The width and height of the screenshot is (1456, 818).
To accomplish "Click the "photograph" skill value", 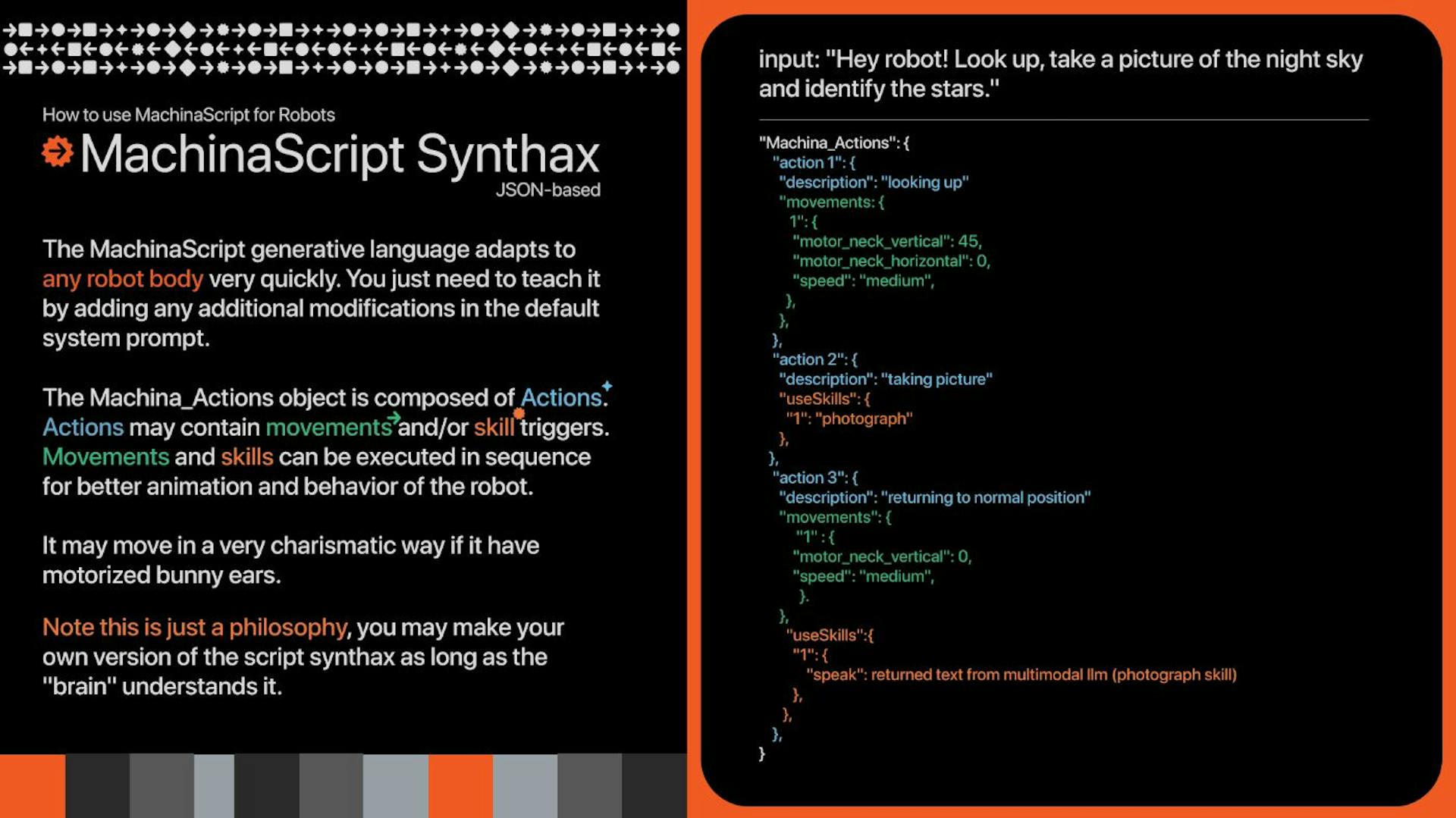I will (864, 418).
